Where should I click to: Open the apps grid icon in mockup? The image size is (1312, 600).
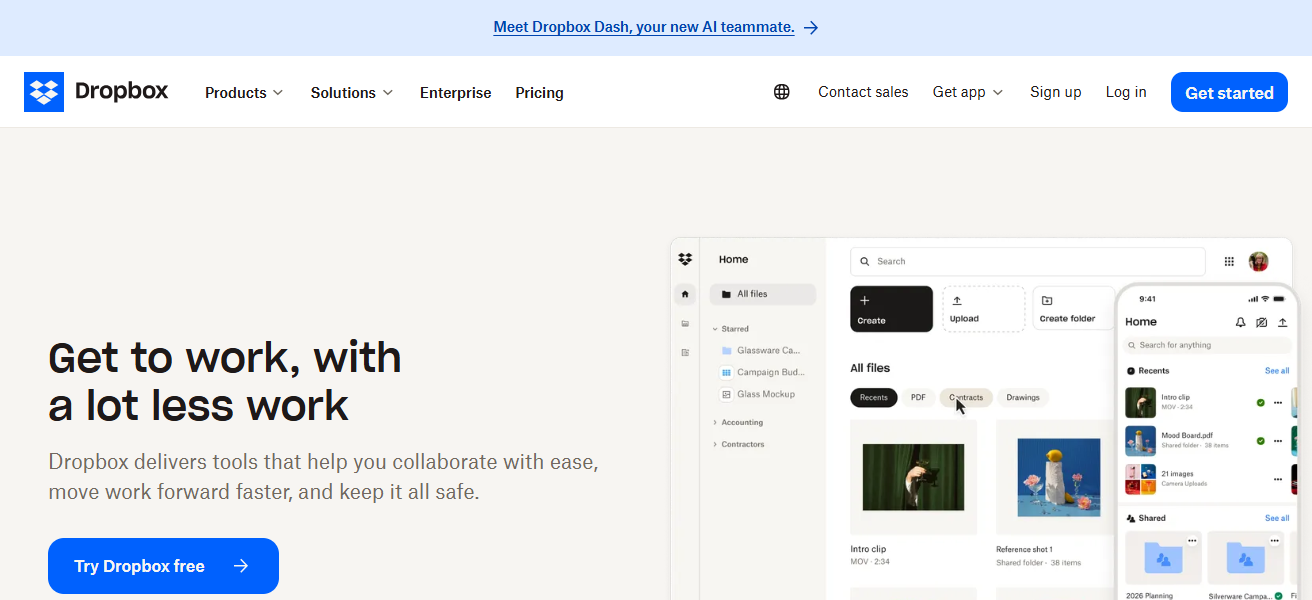1229,261
